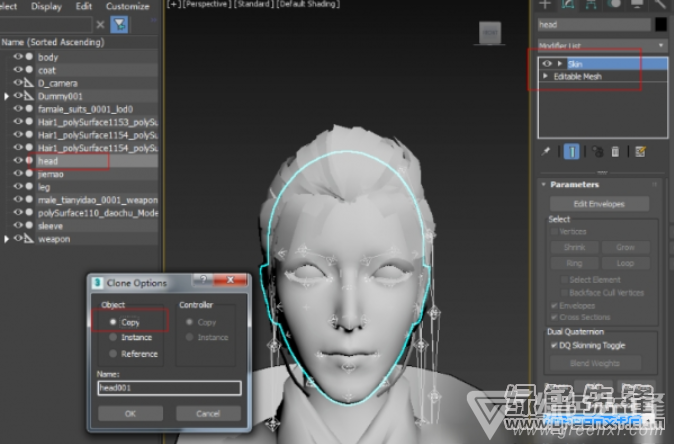
Task: Click the helper icon beside Dummy001
Action: 29,95
